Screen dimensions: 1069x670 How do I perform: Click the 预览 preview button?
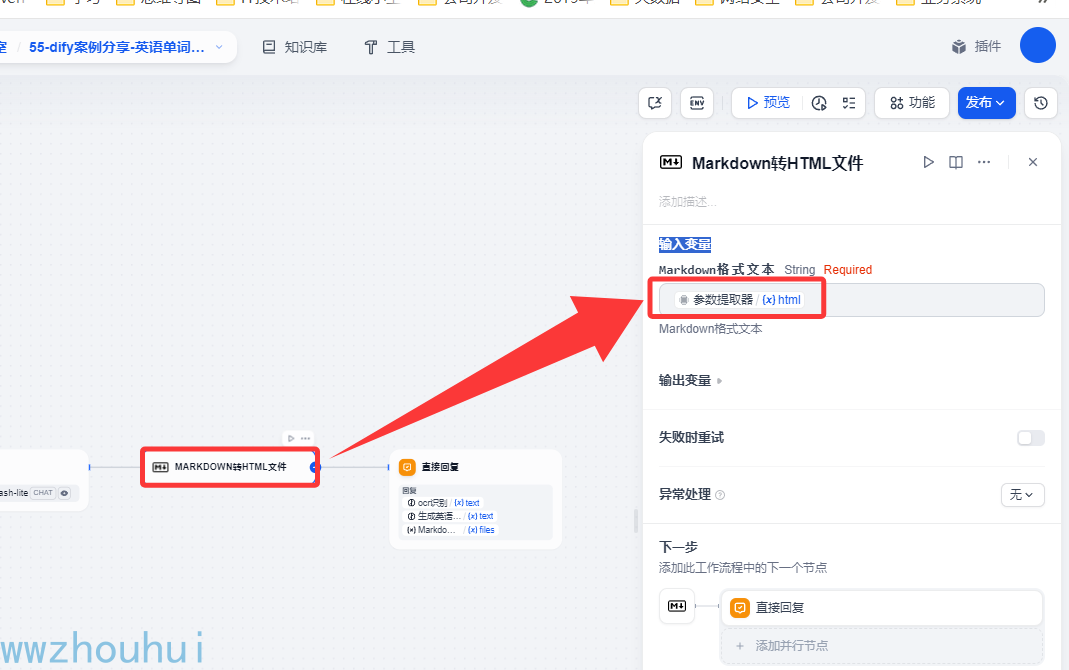[x=768, y=103]
